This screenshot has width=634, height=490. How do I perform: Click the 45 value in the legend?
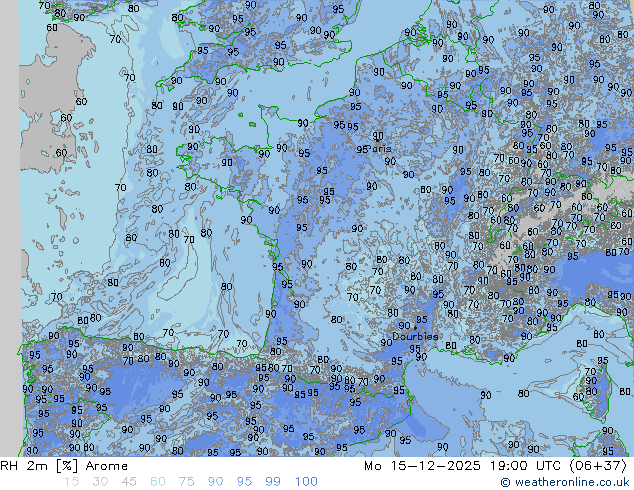(x=129, y=482)
